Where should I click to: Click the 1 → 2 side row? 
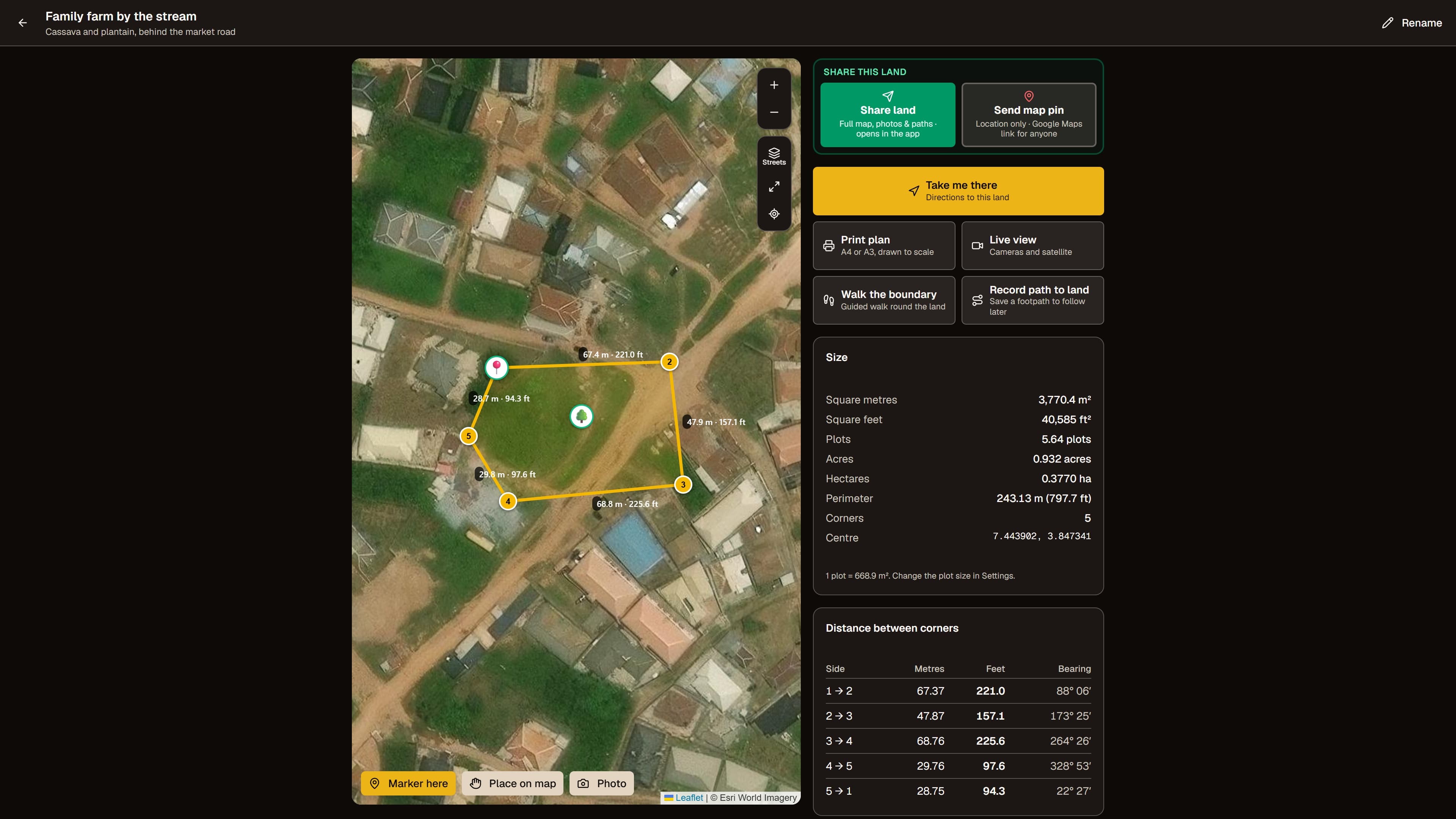click(x=957, y=691)
